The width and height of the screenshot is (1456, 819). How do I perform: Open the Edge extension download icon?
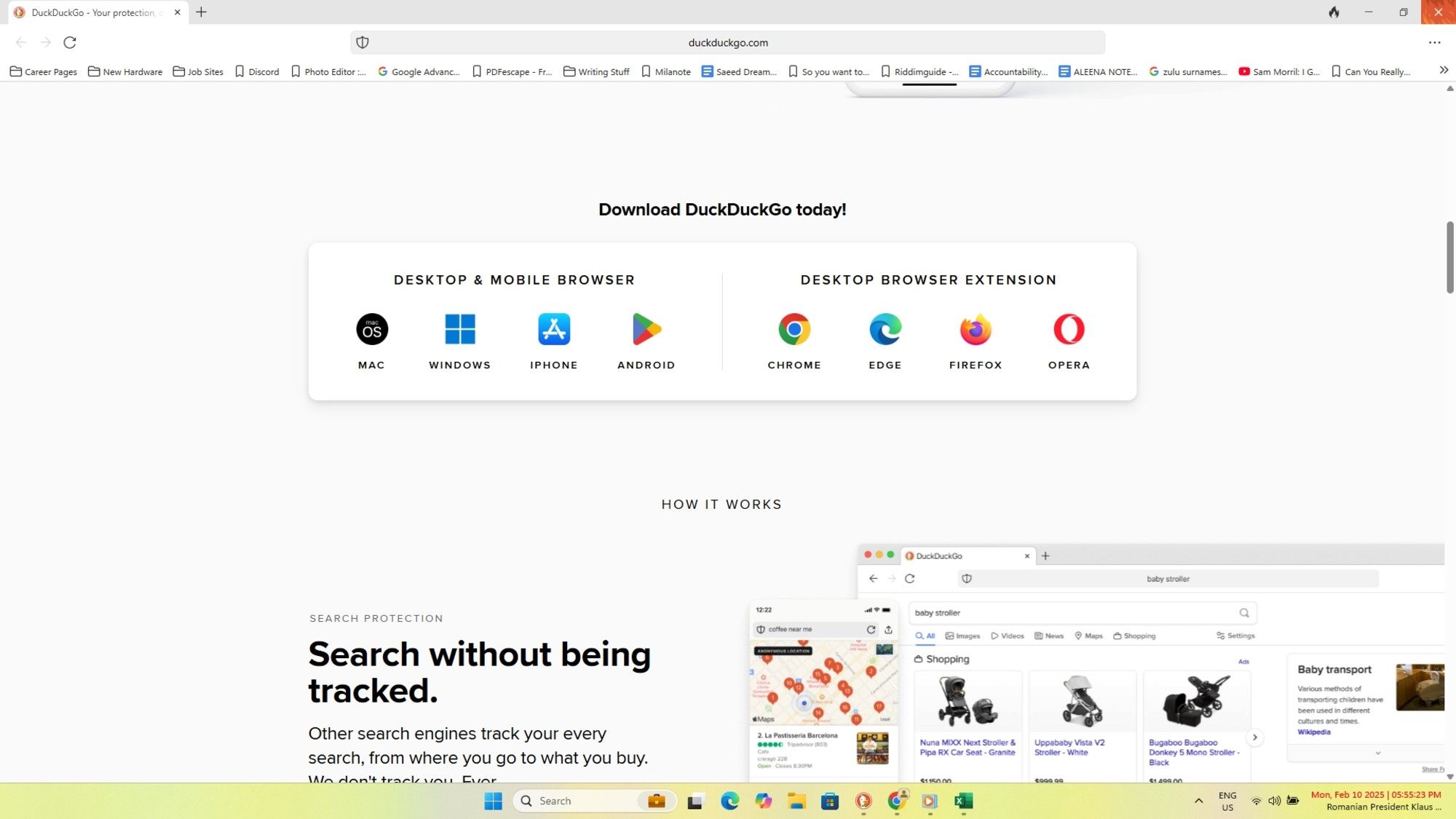885,329
